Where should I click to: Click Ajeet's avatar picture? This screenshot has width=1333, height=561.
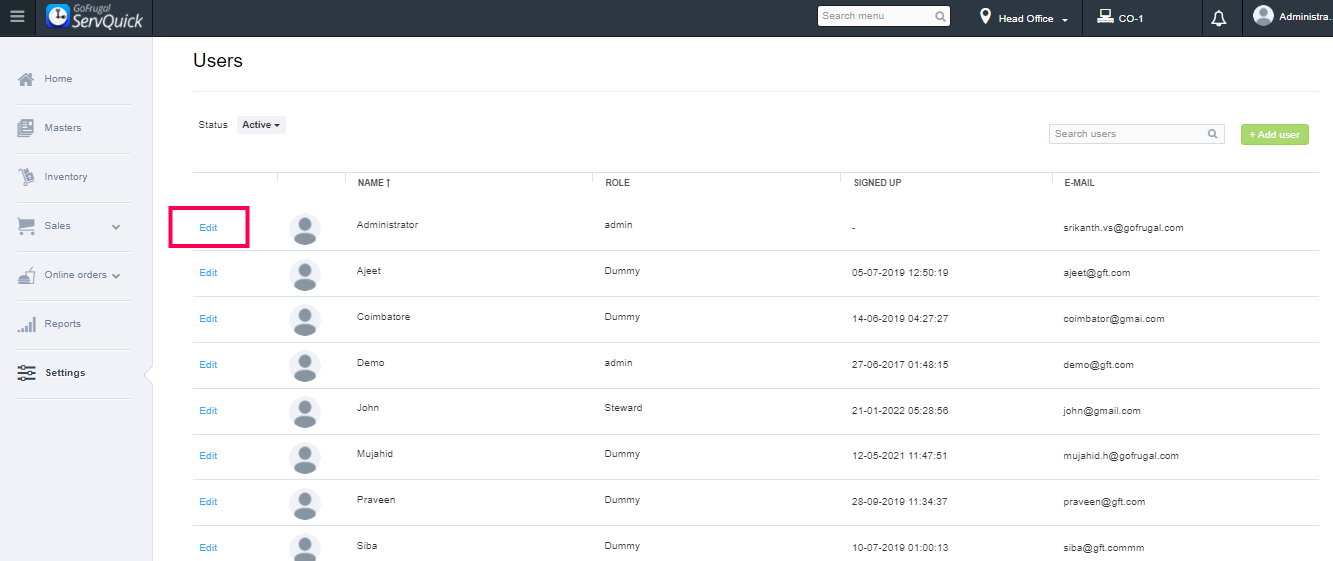[x=305, y=275]
